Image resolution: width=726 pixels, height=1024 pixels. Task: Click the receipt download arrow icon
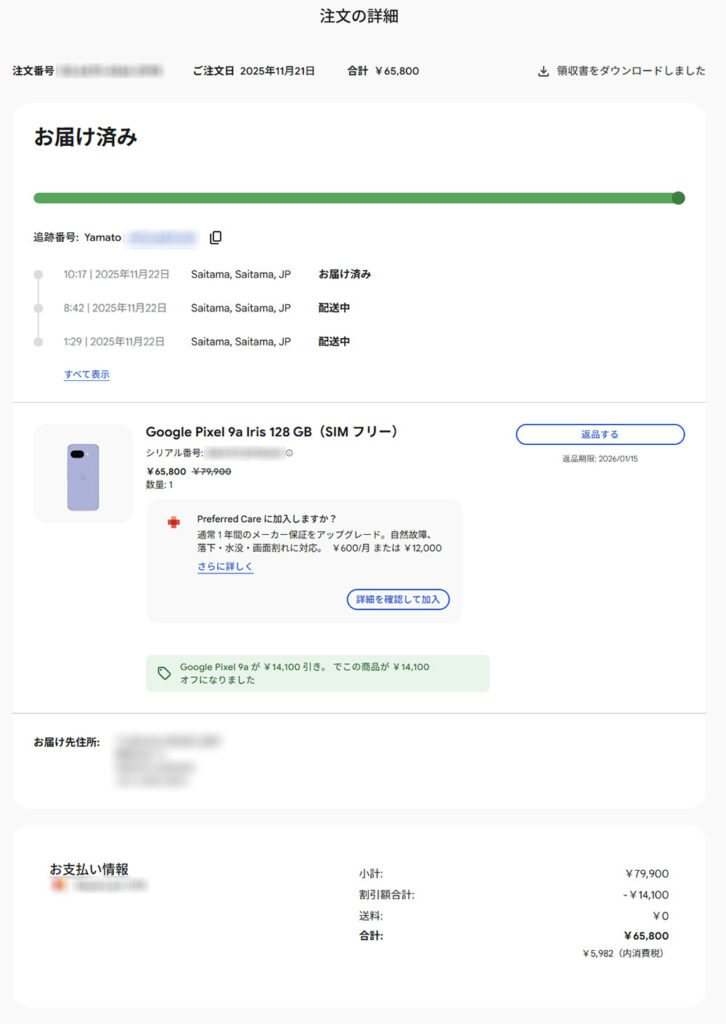(543, 71)
